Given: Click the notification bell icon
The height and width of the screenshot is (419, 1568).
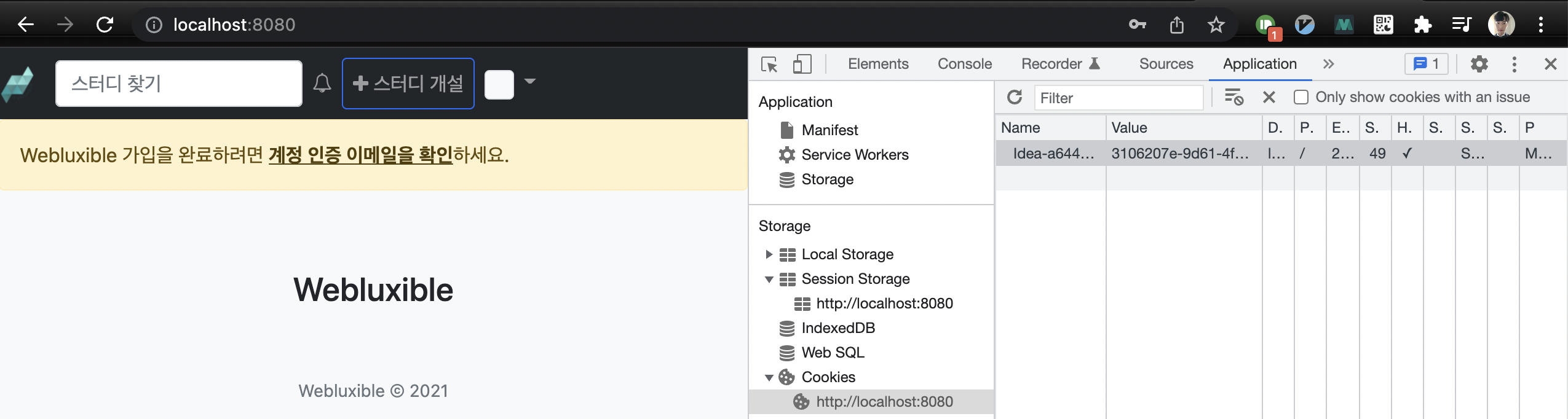Looking at the screenshot, I should [322, 83].
